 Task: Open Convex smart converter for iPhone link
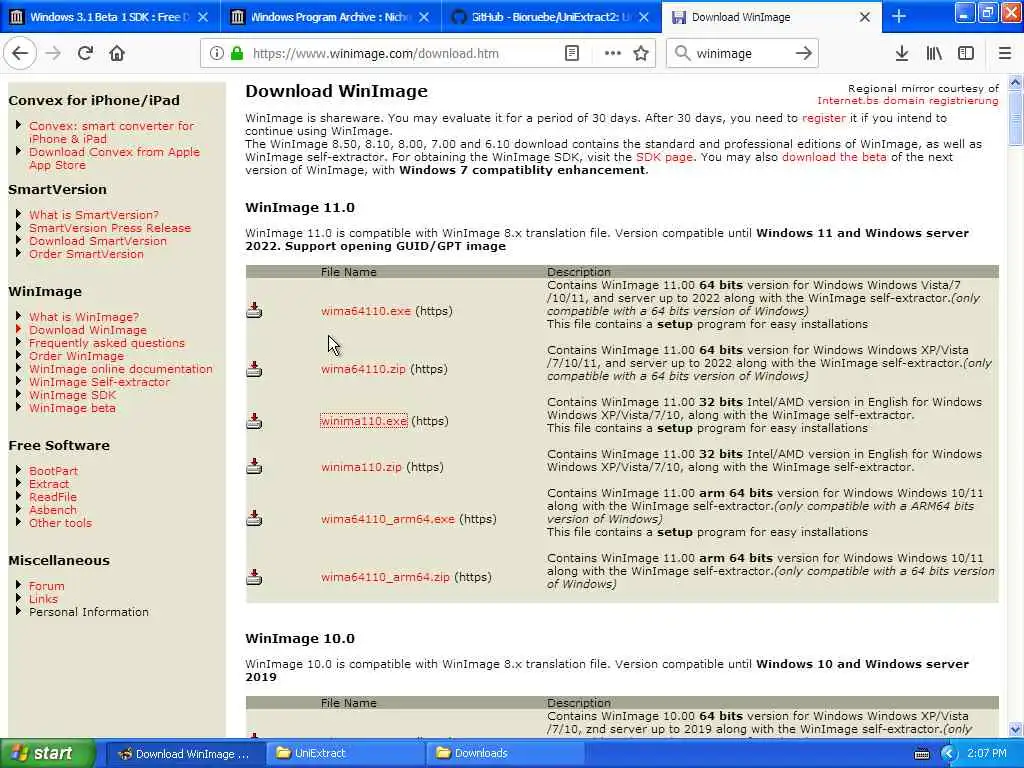[x=111, y=133]
